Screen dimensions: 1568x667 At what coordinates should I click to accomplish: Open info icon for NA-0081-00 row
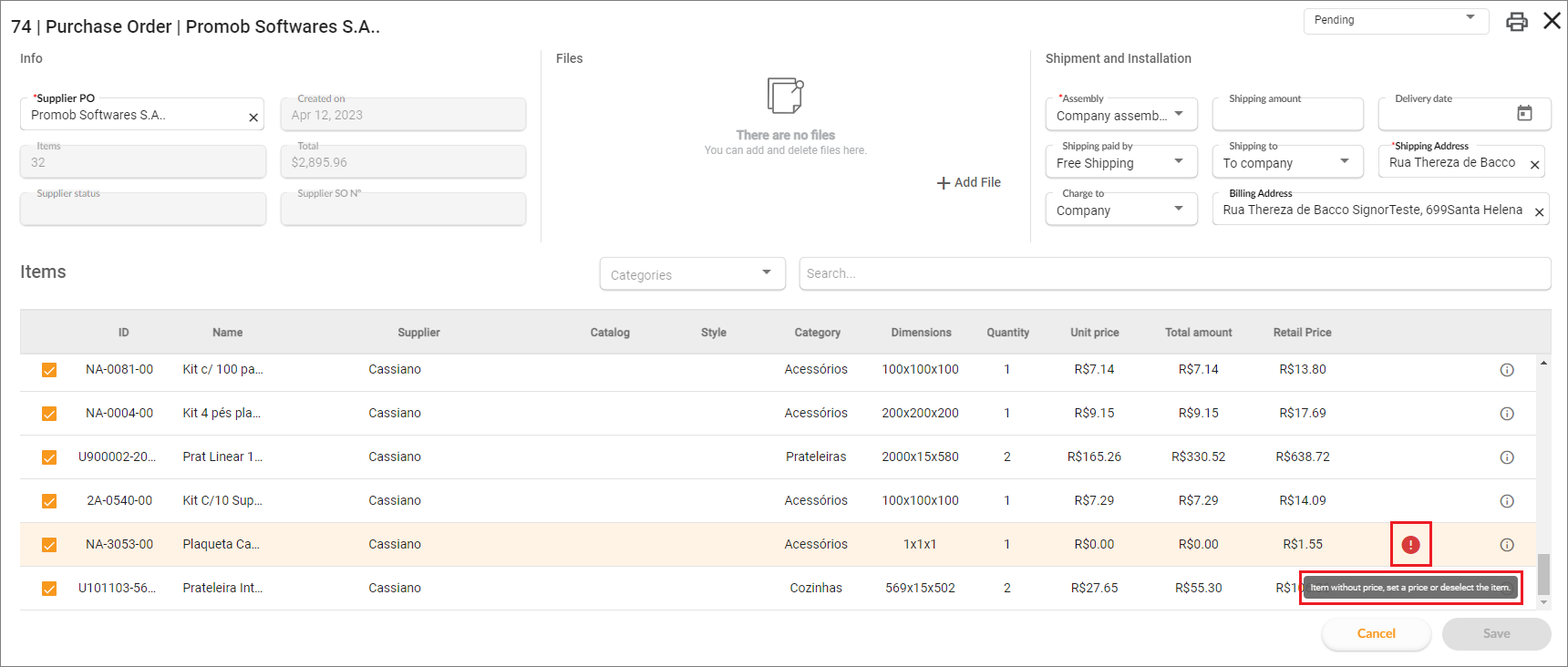tap(1507, 370)
